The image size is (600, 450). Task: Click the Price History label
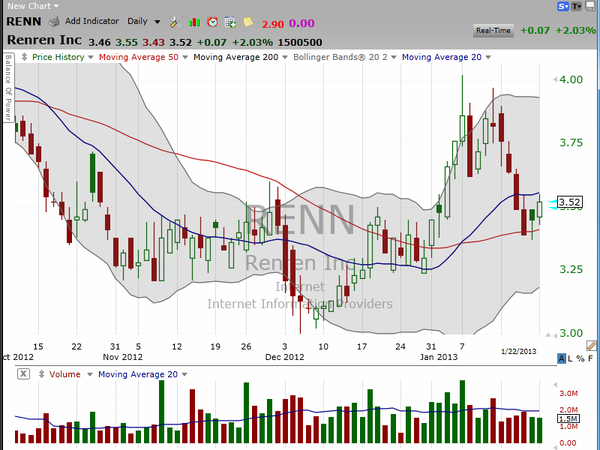pos(58,57)
